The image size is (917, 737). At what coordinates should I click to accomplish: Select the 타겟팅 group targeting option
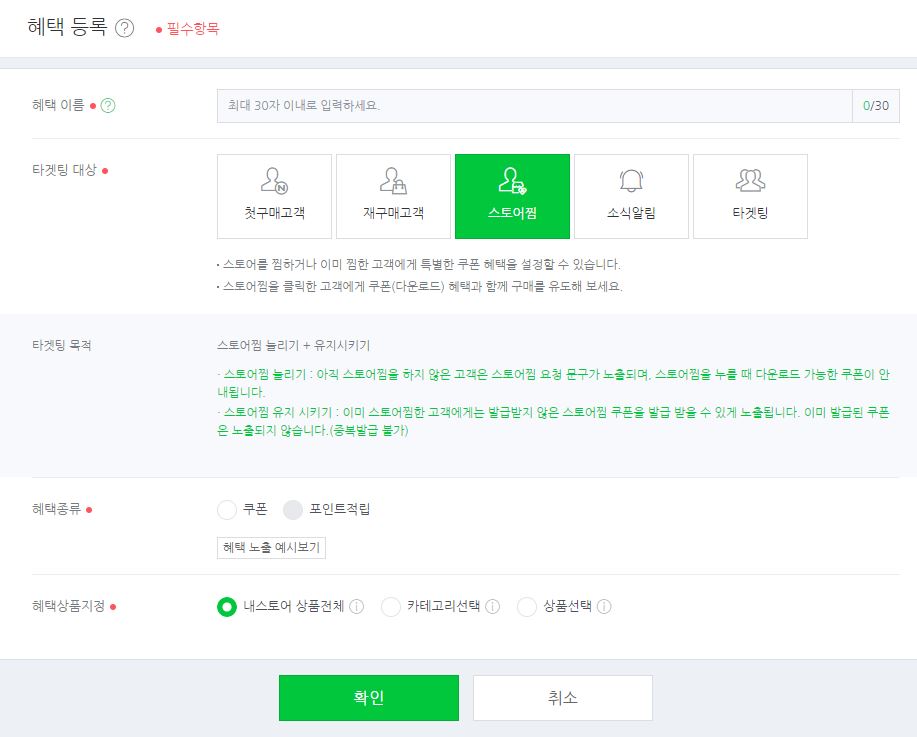(x=750, y=197)
